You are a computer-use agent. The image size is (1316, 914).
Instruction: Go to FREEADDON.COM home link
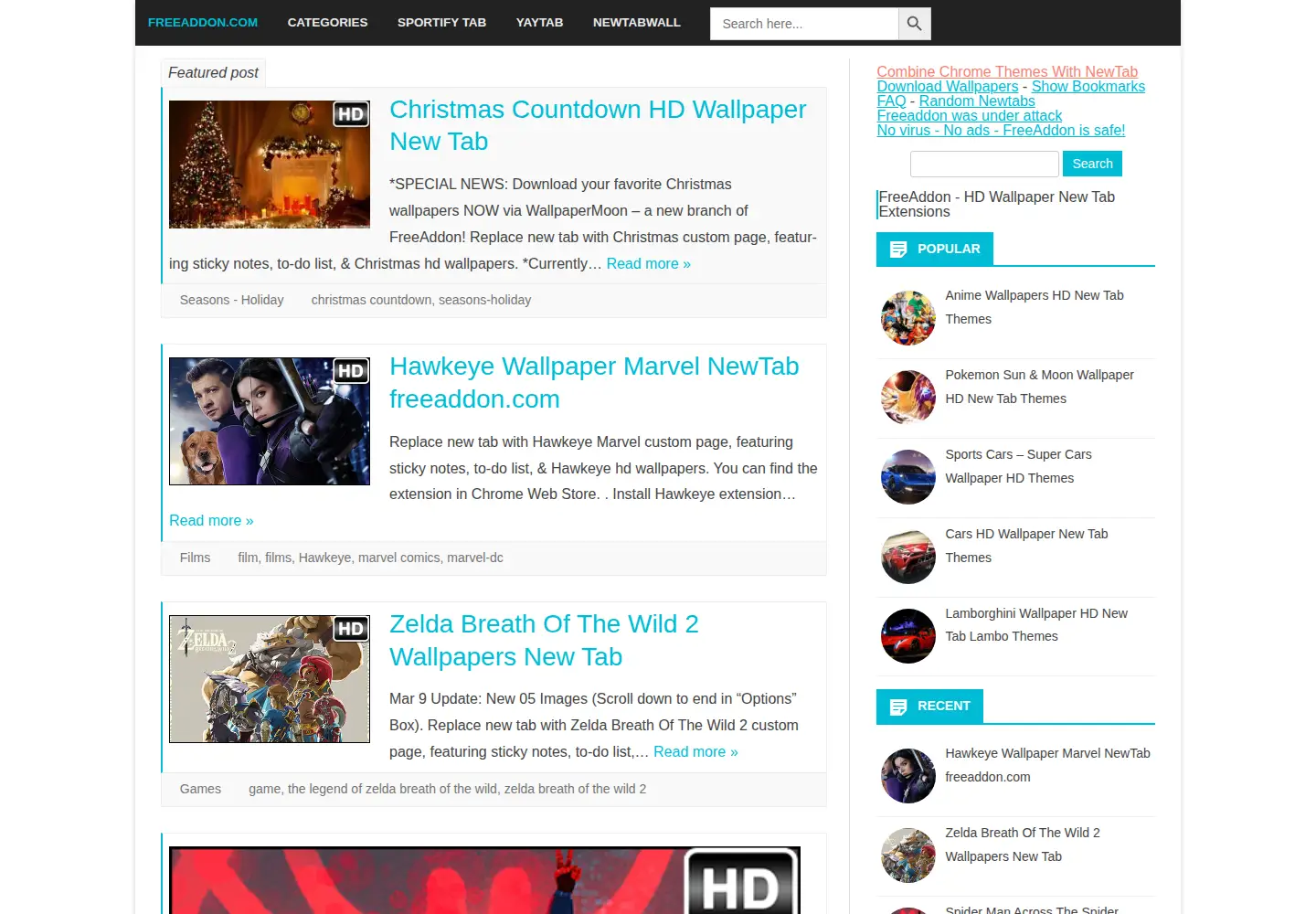point(203,23)
